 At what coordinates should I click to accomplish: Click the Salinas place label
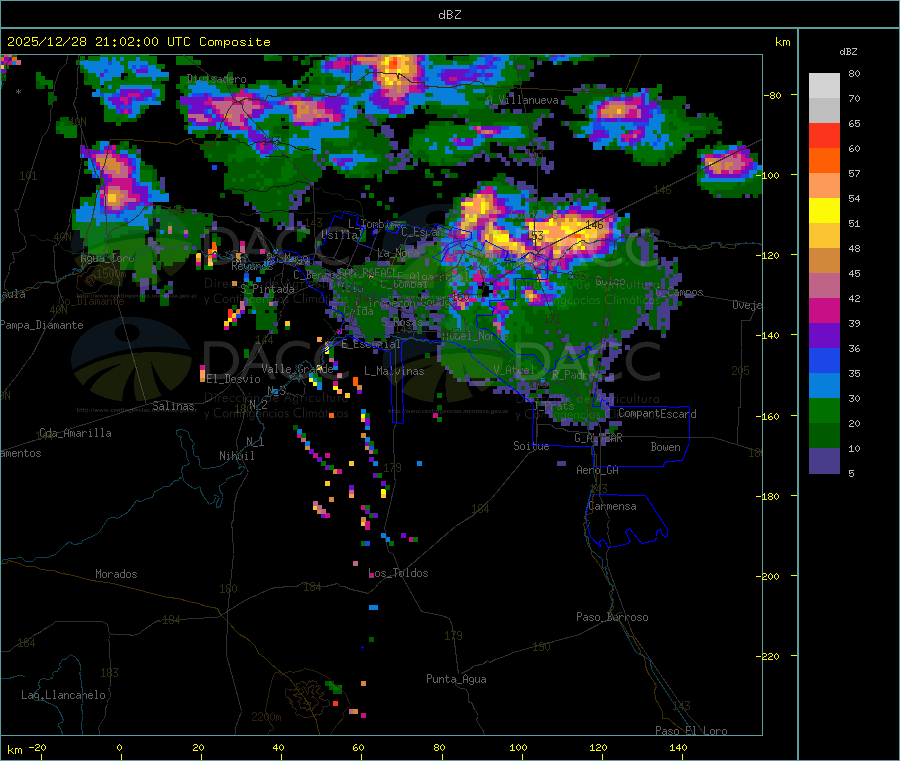coord(174,406)
